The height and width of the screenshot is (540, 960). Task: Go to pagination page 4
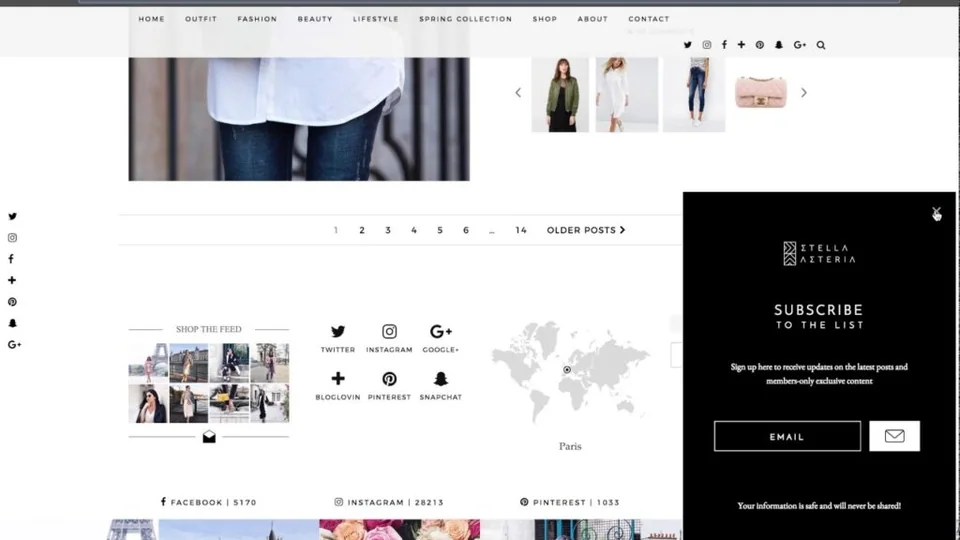tap(414, 230)
